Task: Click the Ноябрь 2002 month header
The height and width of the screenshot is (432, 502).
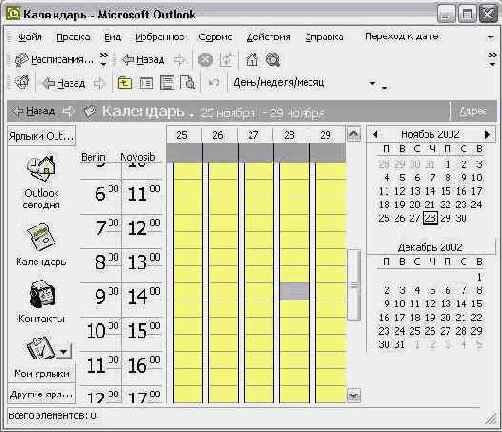Action: pyautogui.click(x=430, y=134)
